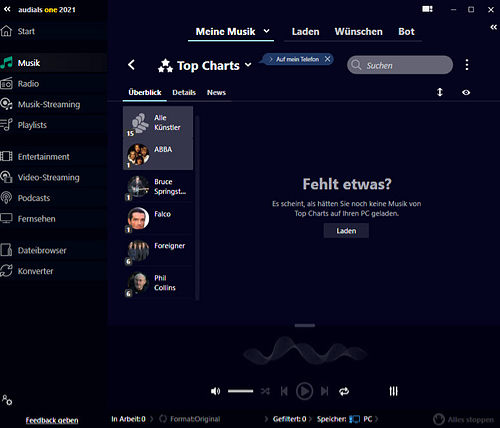
Task: Toggle the eye visibility icon
Action: pyautogui.click(x=466, y=92)
